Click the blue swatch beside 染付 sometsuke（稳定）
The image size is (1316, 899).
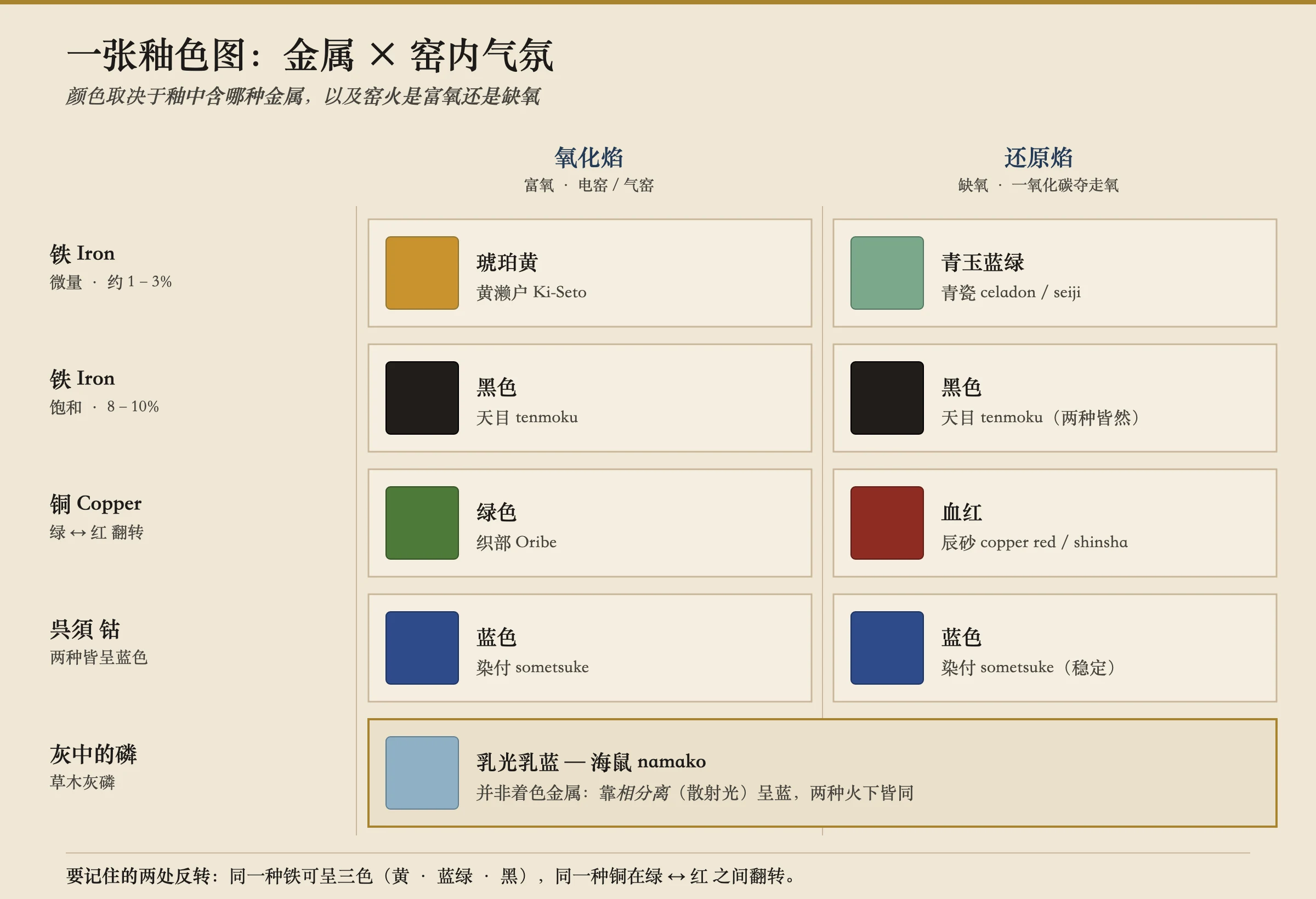(887, 647)
